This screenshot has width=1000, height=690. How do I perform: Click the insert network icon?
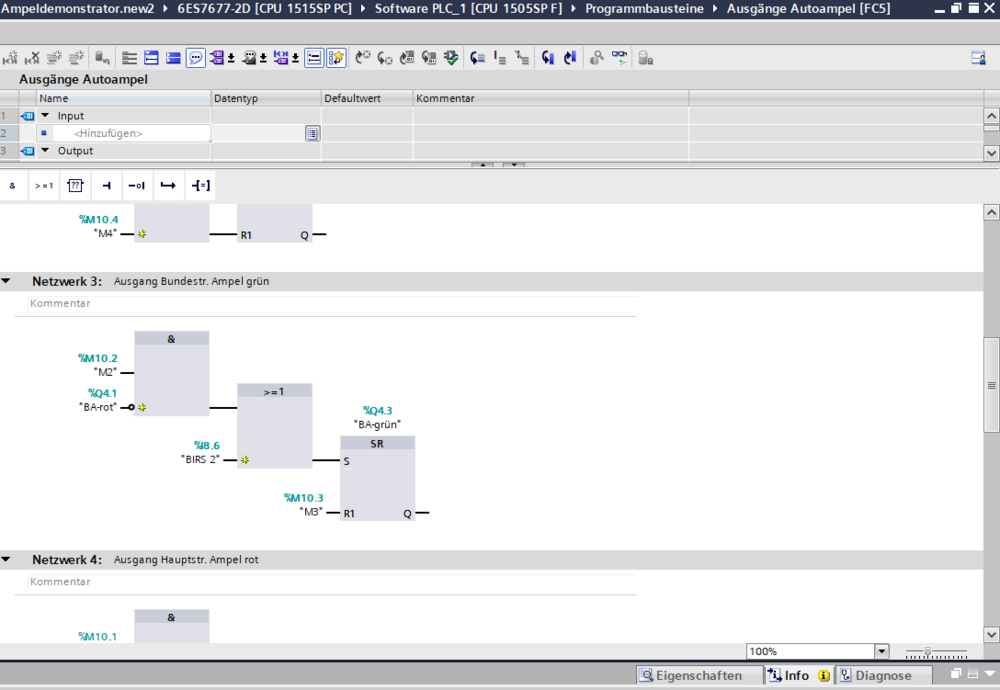click(11, 58)
